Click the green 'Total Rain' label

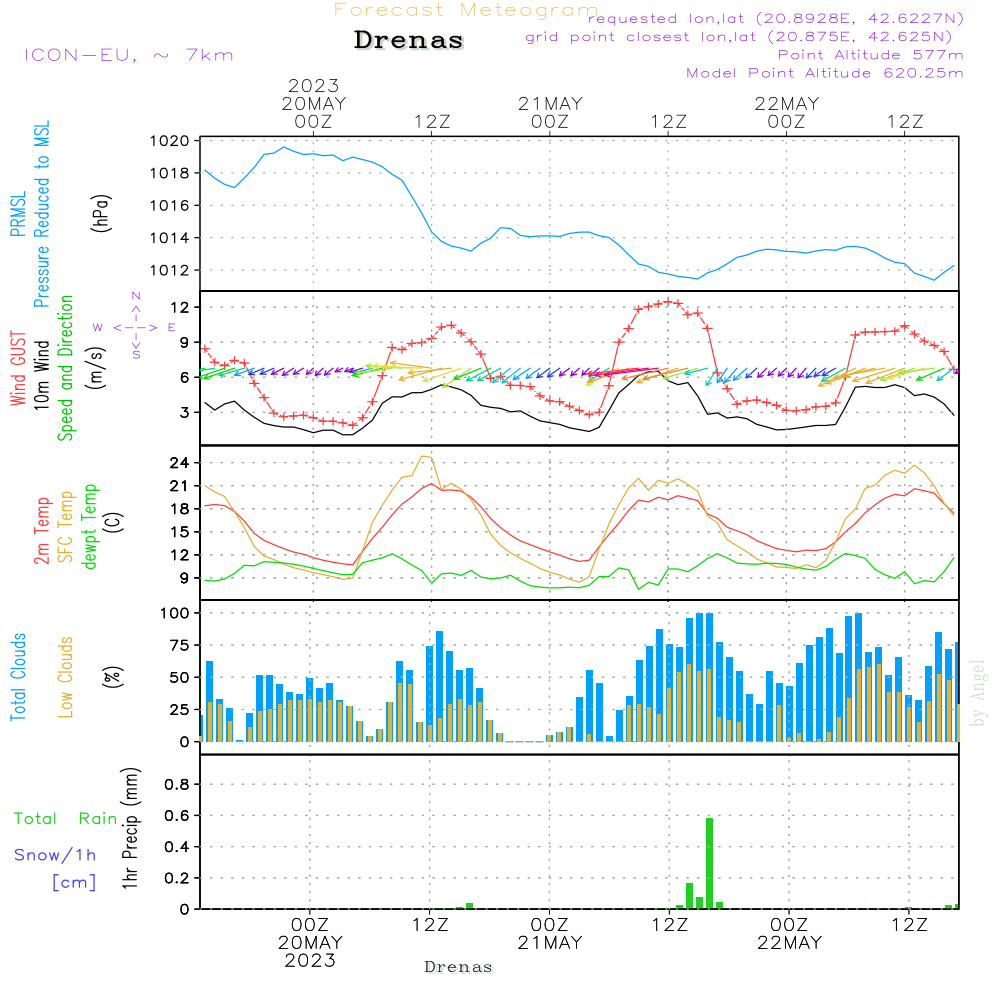[x=66, y=818]
